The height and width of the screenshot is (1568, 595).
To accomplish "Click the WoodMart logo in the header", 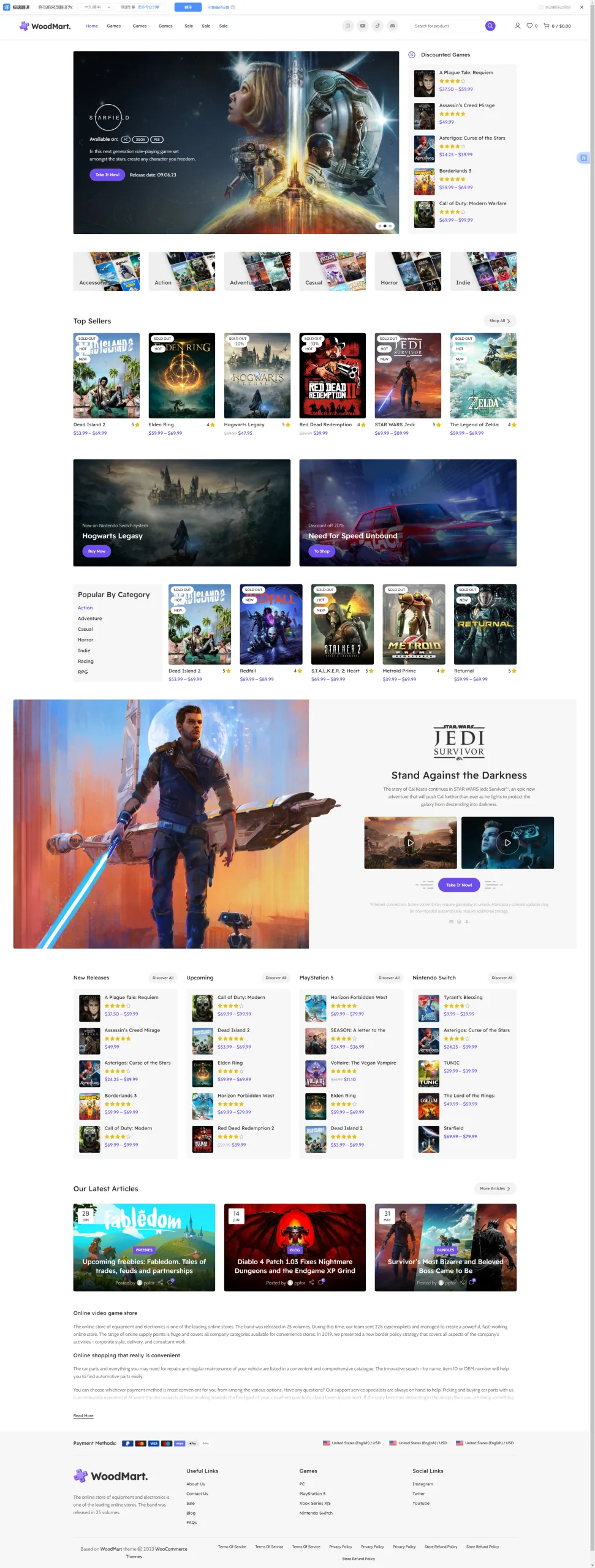I will click(45, 26).
